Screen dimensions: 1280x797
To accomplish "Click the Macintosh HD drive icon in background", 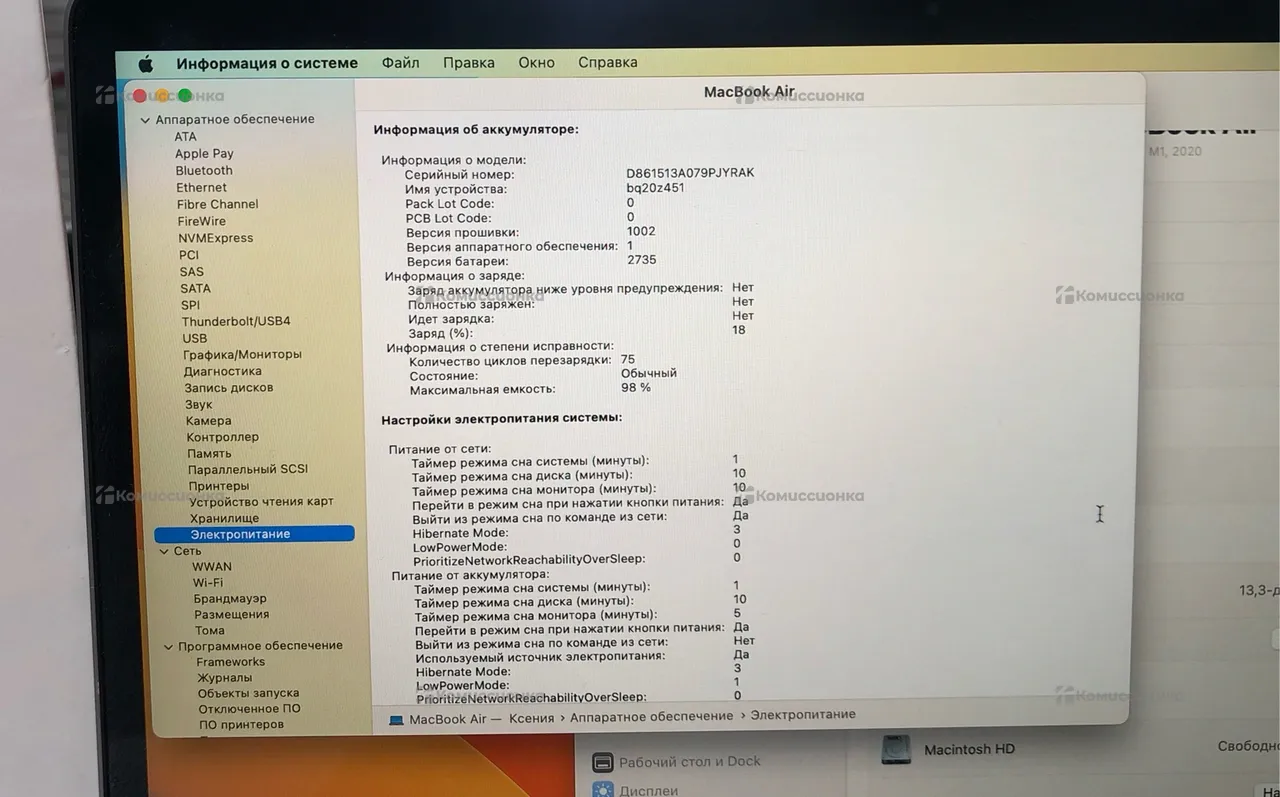I will tap(897, 750).
